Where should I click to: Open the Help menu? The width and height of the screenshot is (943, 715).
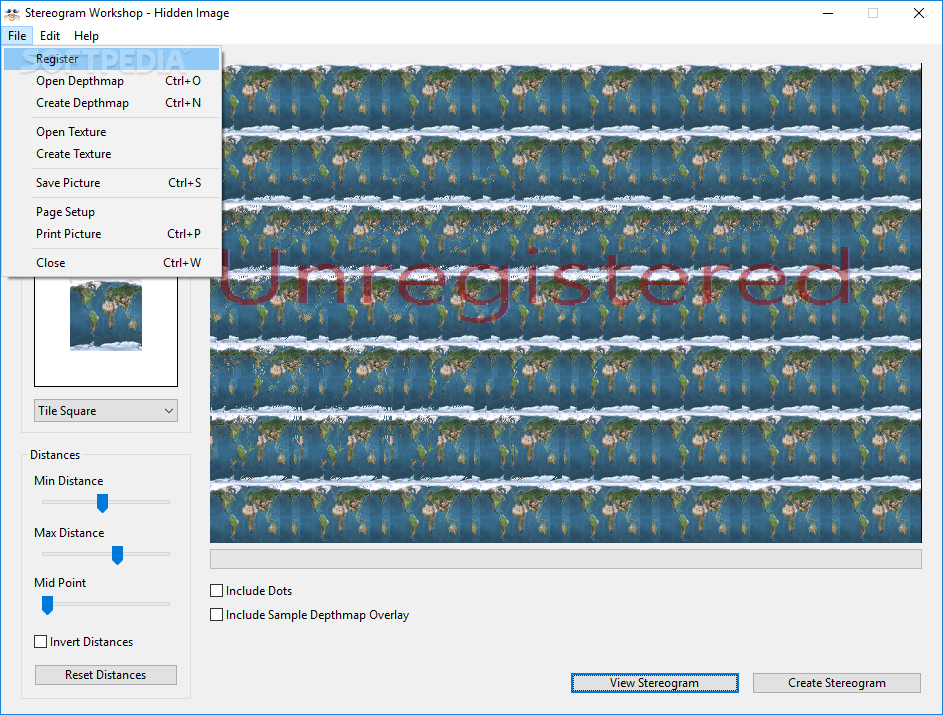[86, 36]
